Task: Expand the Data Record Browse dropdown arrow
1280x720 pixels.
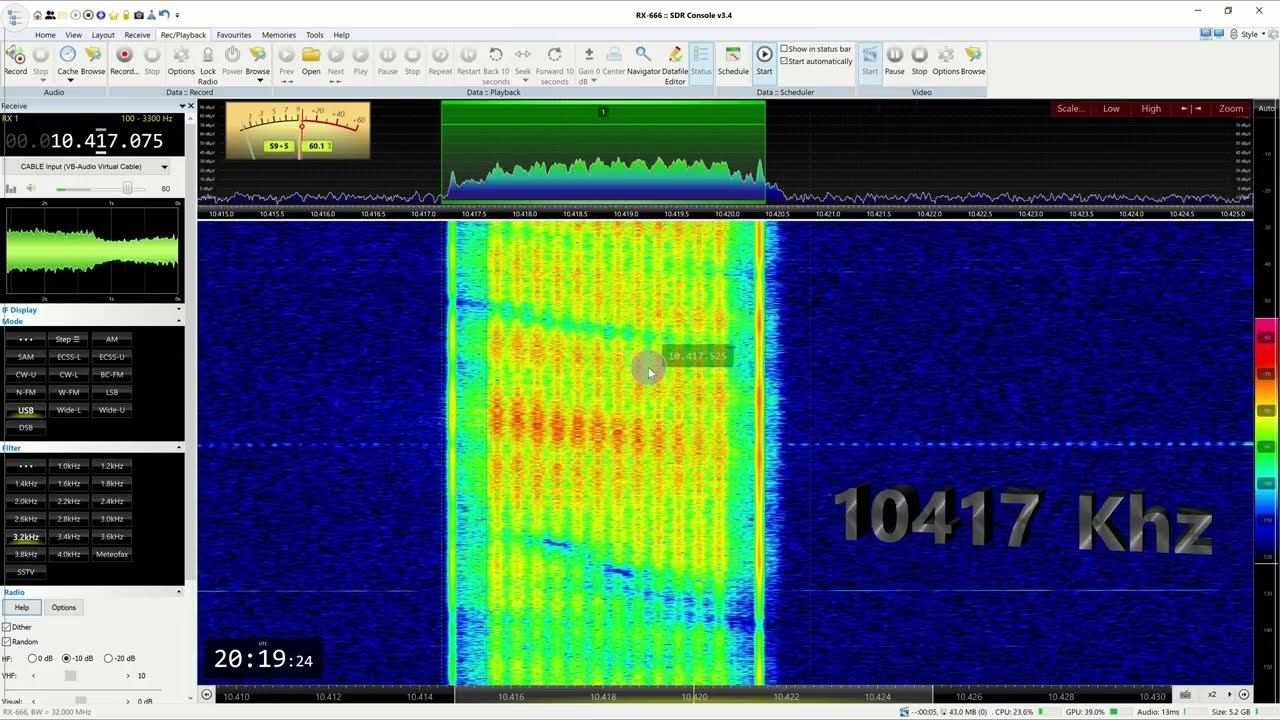Action: (x=258, y=81)
